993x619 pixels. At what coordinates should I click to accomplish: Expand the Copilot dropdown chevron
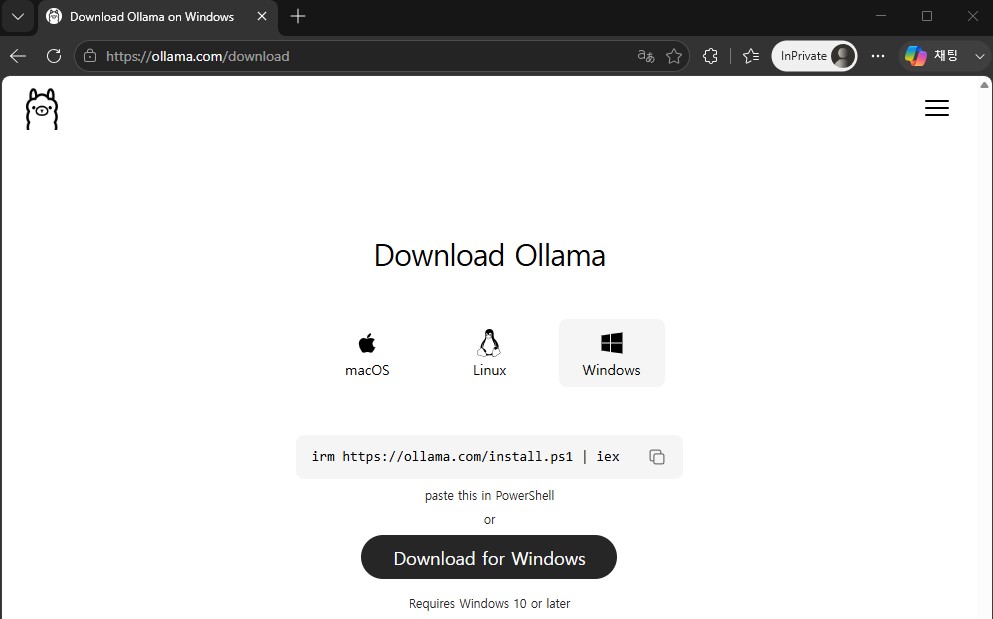[x=979, y=56]
